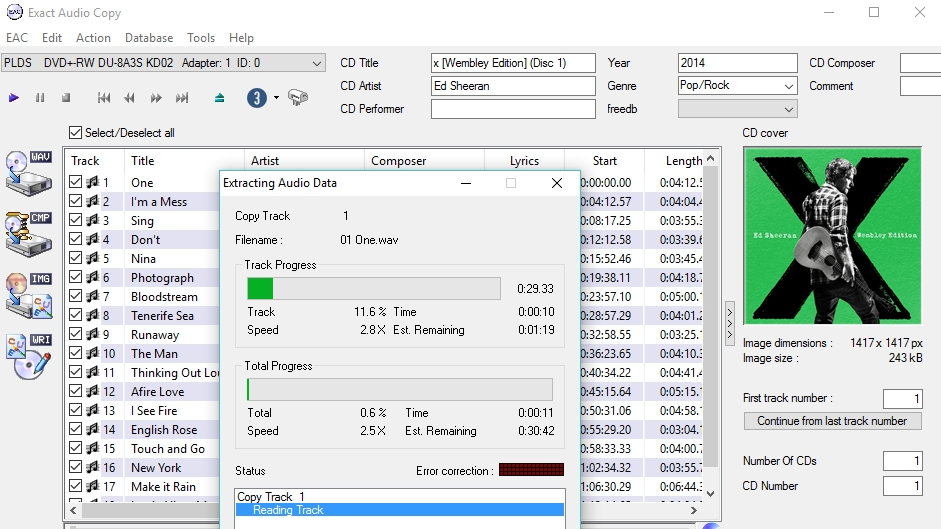Sort by Lyrics column header

525,161
